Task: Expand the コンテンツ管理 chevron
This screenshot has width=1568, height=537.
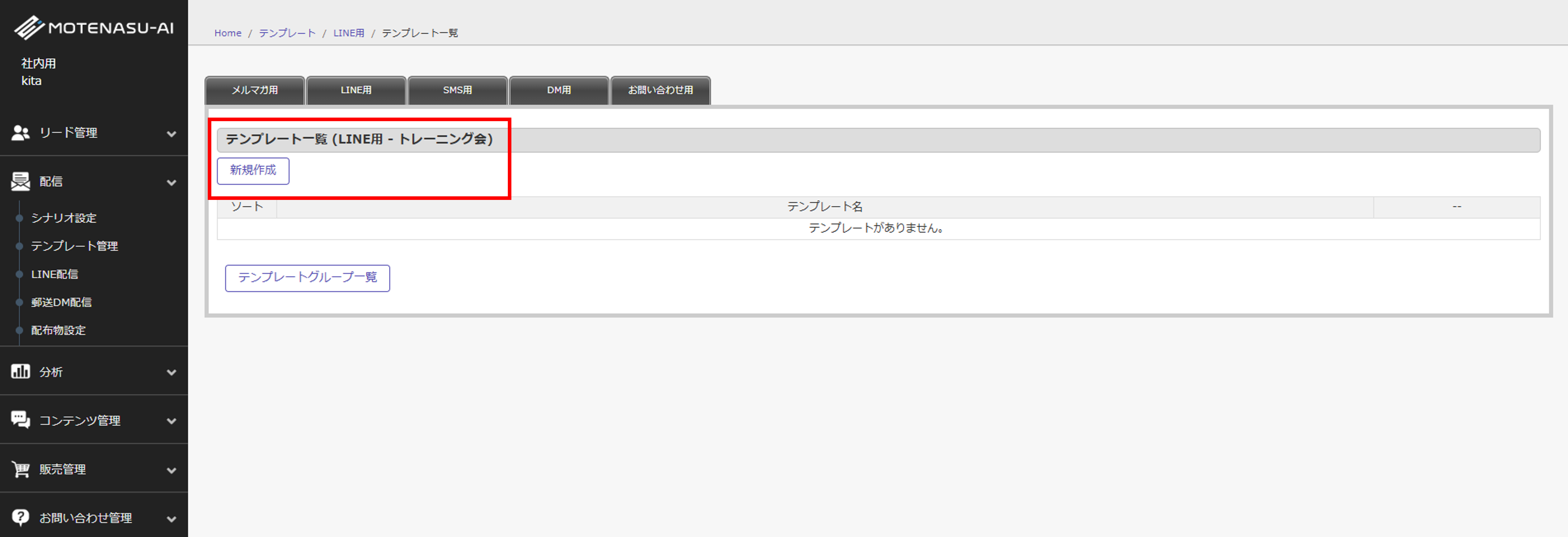Action: tap(172, 421)
